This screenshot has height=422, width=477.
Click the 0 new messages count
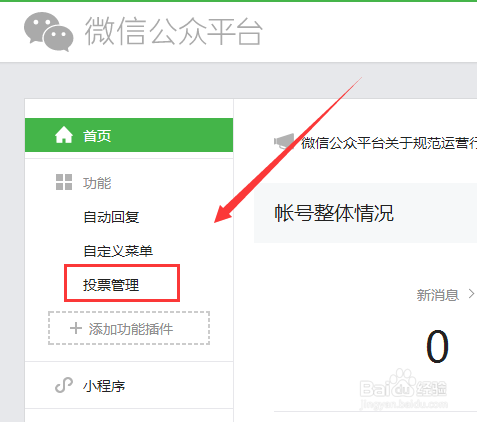437,346
